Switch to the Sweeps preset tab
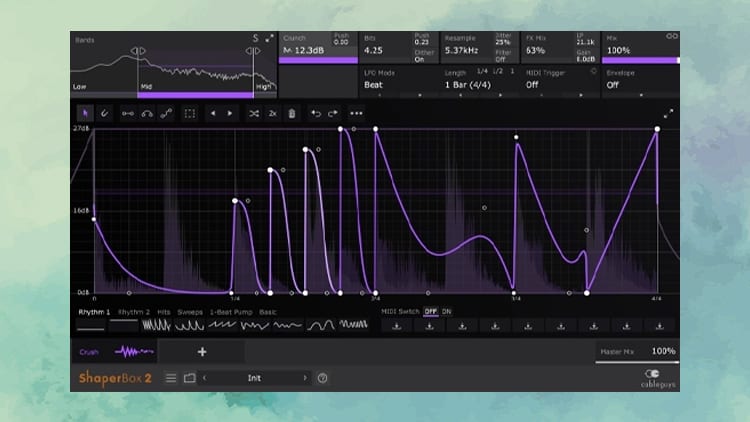The height and width of the screenshot is (422, 750). [x=190, y=312]
